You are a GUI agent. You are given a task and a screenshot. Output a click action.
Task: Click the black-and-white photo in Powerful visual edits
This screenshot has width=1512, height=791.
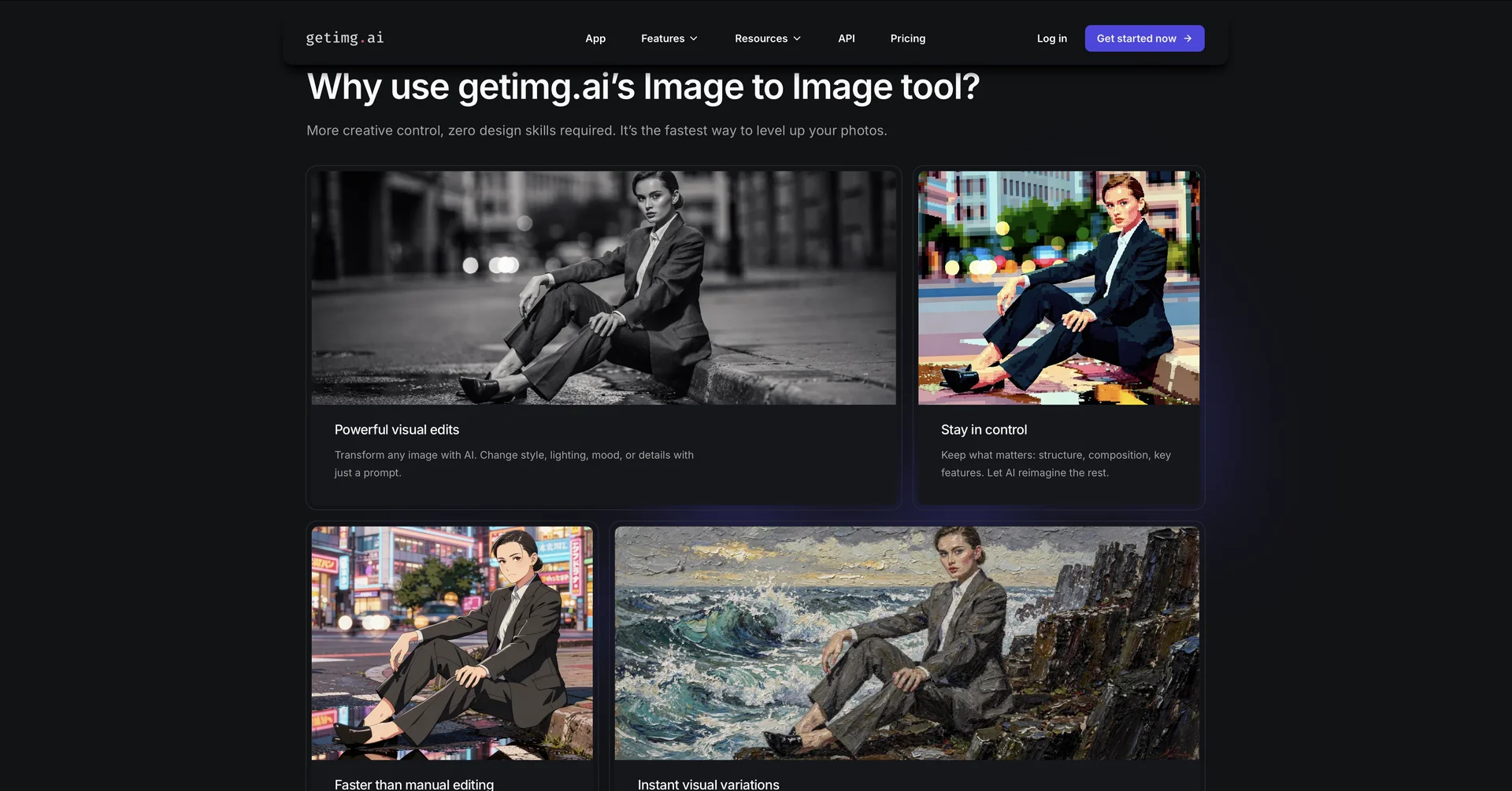(603, 287)
